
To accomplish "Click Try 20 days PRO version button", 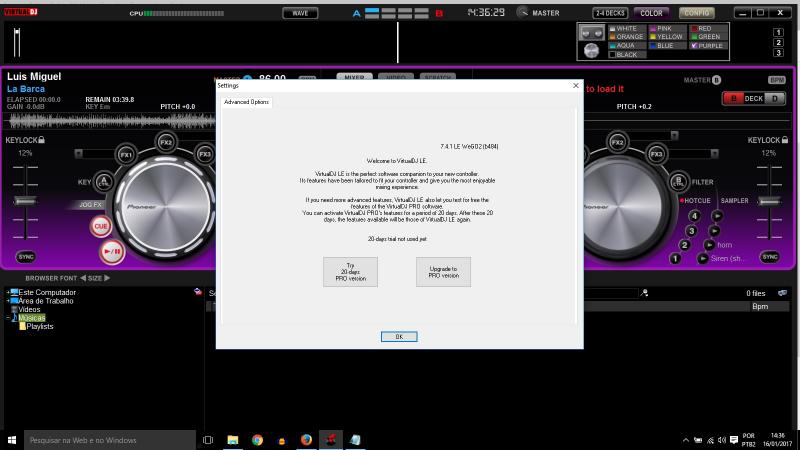I will pos(350,271).
